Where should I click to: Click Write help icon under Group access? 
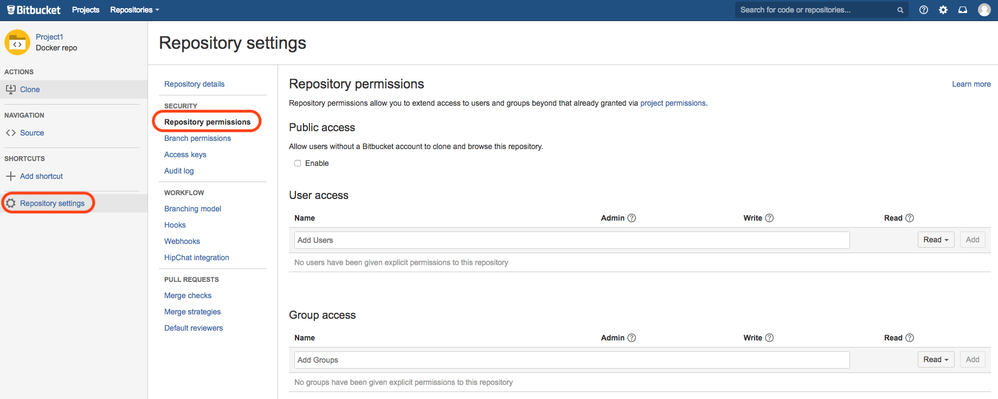pyautogui.click(x=769, y=338)
